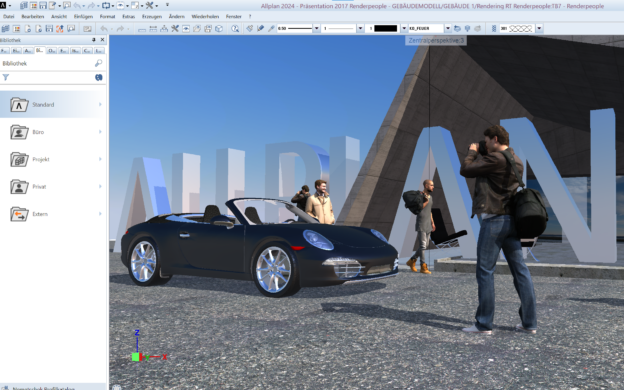Open the Projekt library folder
624x390 pixels.
pyautogui.click(x=53, y=159)
